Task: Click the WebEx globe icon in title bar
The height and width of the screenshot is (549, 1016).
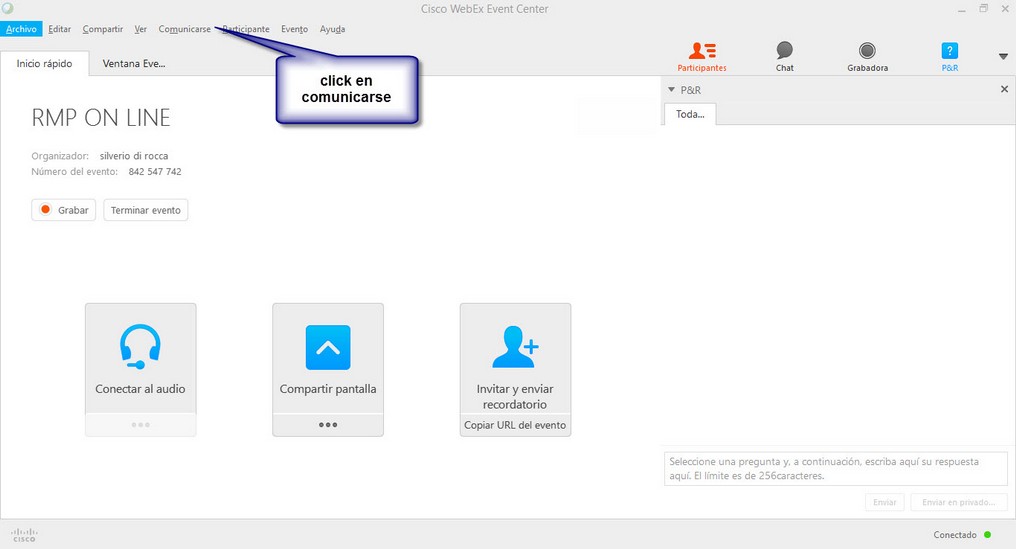Action: (x=8, y=8)
